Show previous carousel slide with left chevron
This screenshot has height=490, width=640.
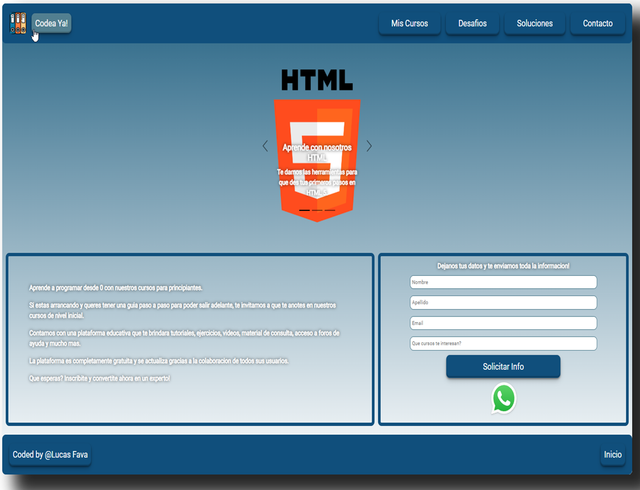coord(265,146)
